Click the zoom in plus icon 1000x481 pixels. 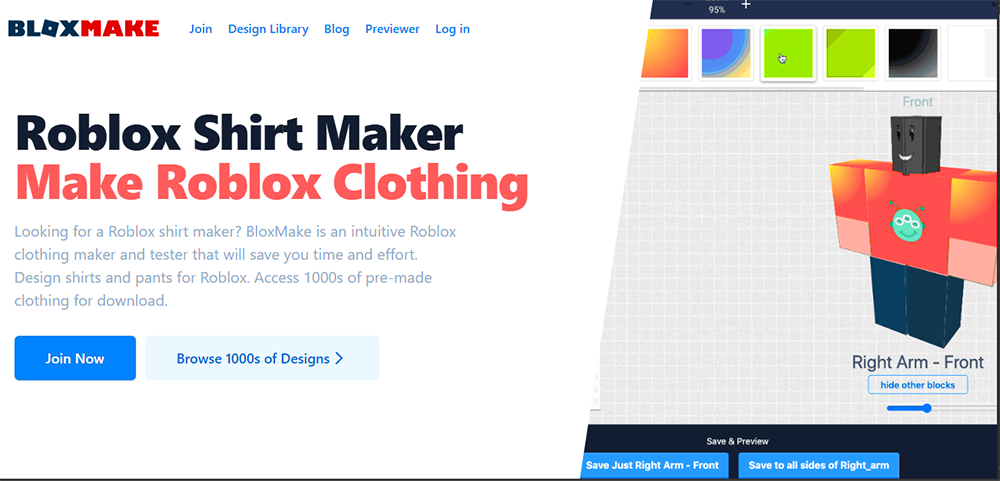coord(746,4)
